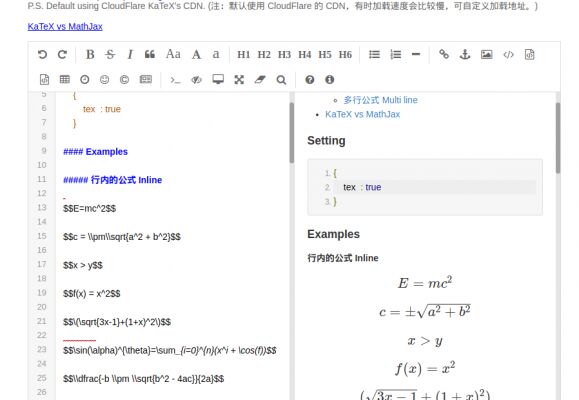Open about info with the i icon
The height and width of the screenshot is (400, 579).
point(329,79)
